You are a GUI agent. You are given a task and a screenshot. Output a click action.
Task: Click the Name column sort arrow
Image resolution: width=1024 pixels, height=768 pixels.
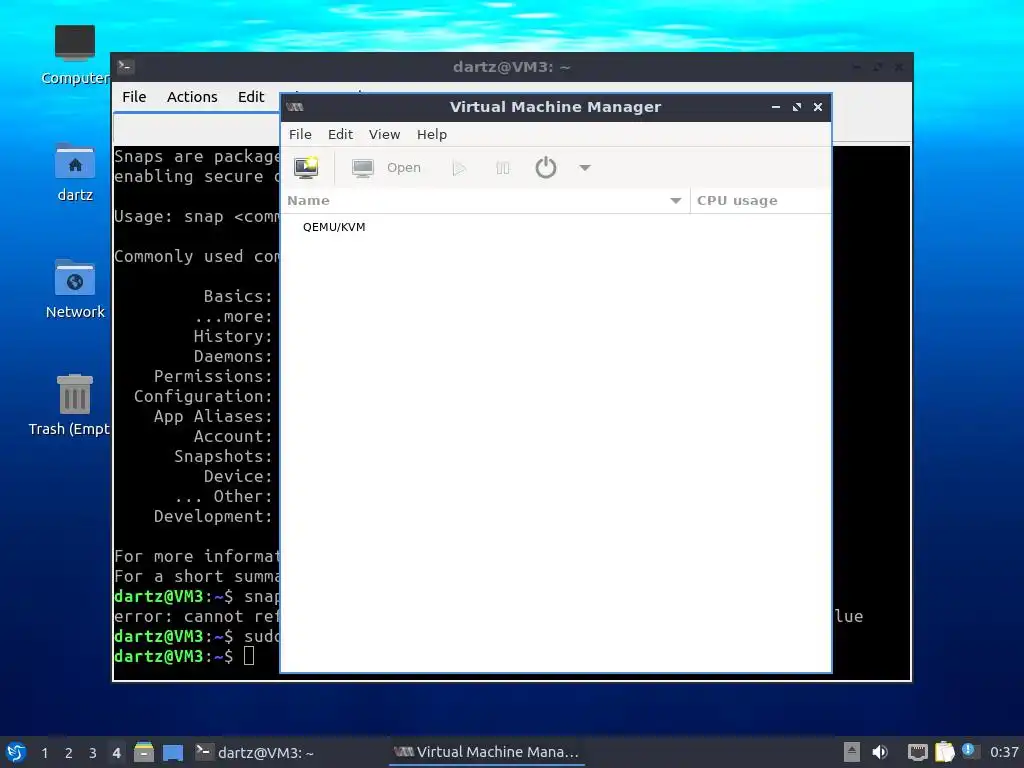pyautogui.click(x=676, y=201)
